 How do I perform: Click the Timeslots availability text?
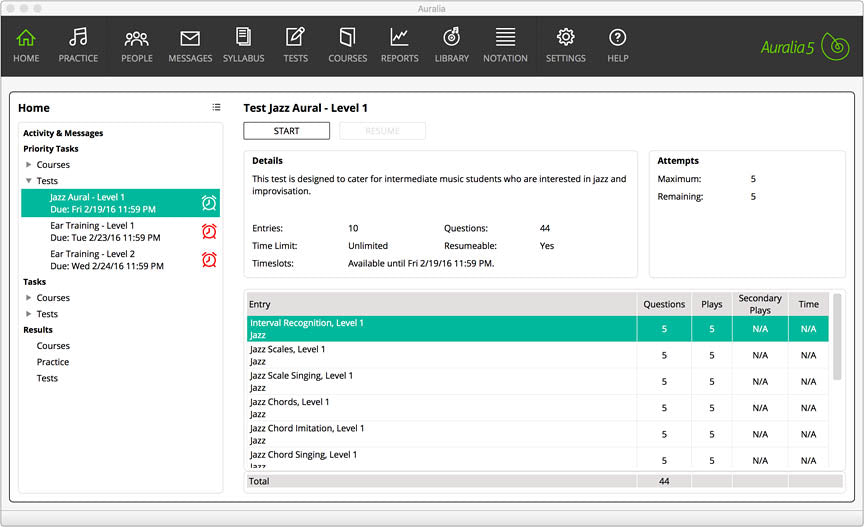click(x=421, y=263)
